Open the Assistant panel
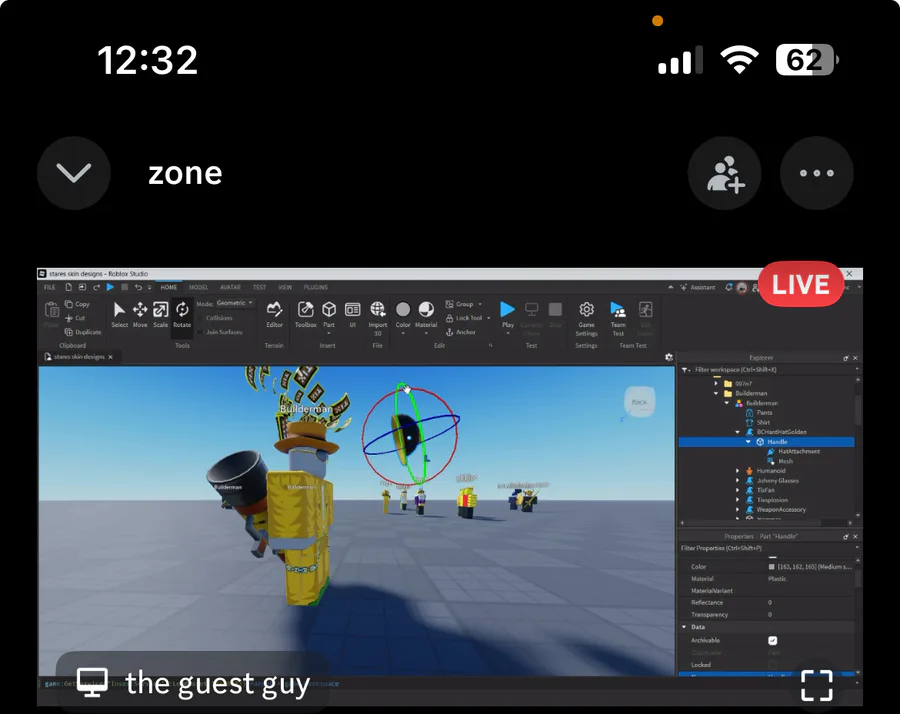The image size is (900, 714). click(698, 287)
